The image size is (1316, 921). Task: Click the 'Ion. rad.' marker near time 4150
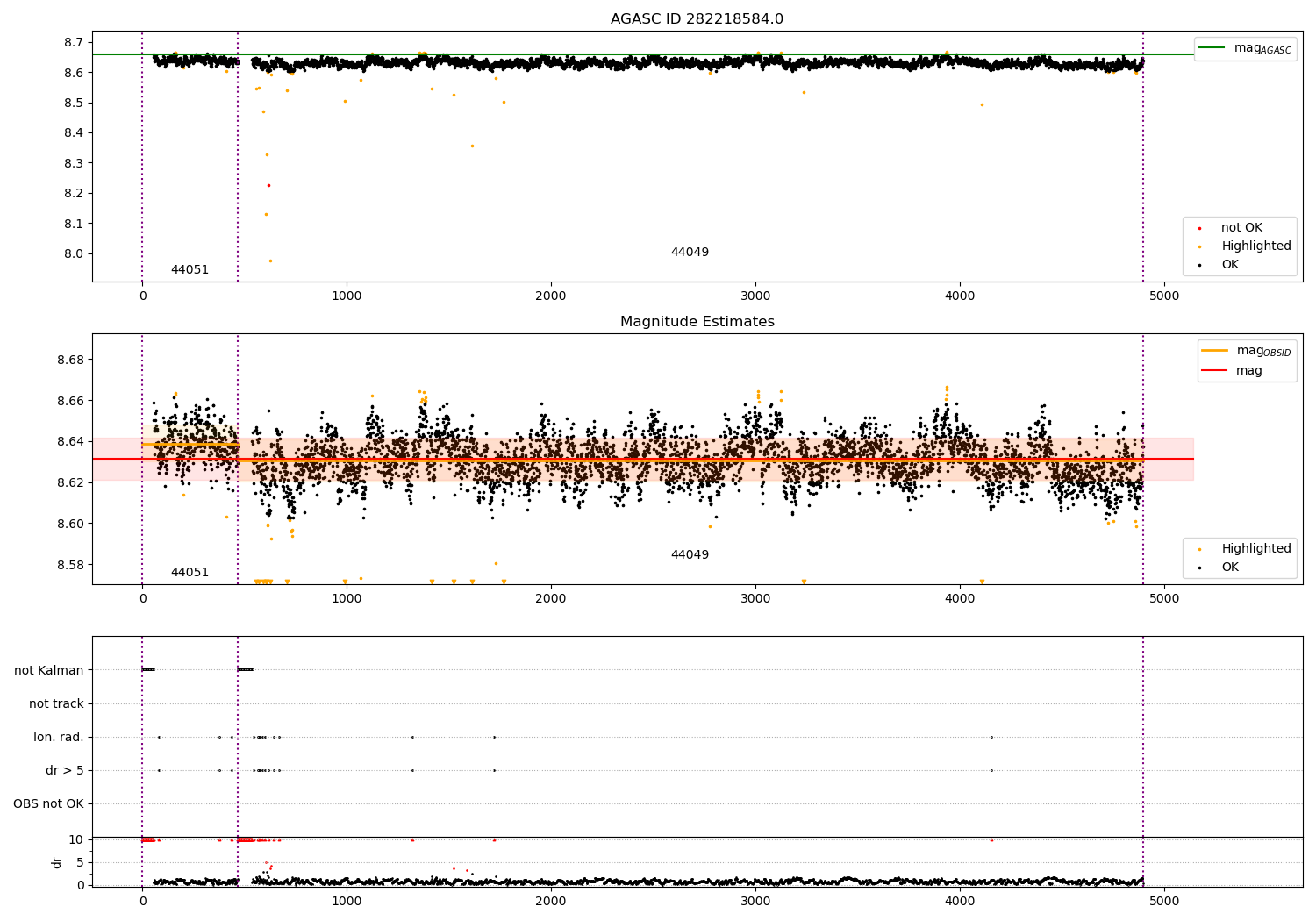tap(991, 737)
